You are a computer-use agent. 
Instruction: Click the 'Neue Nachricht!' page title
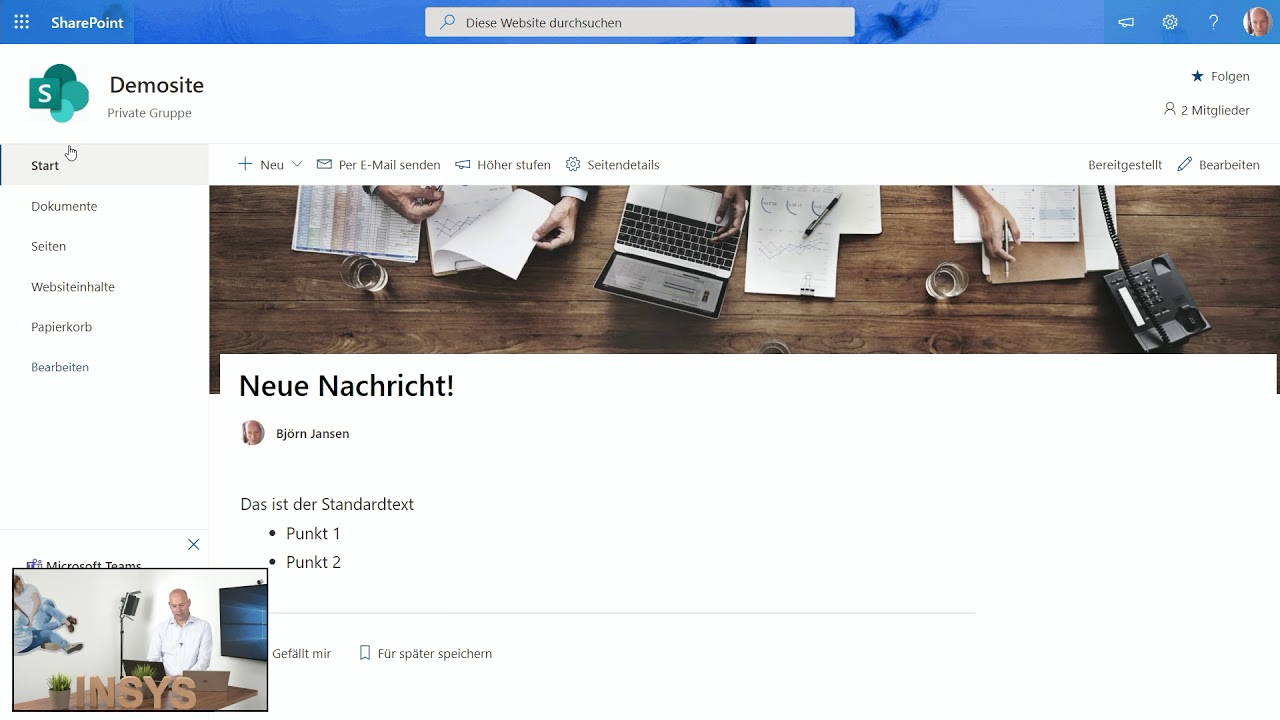click(346, 386)
